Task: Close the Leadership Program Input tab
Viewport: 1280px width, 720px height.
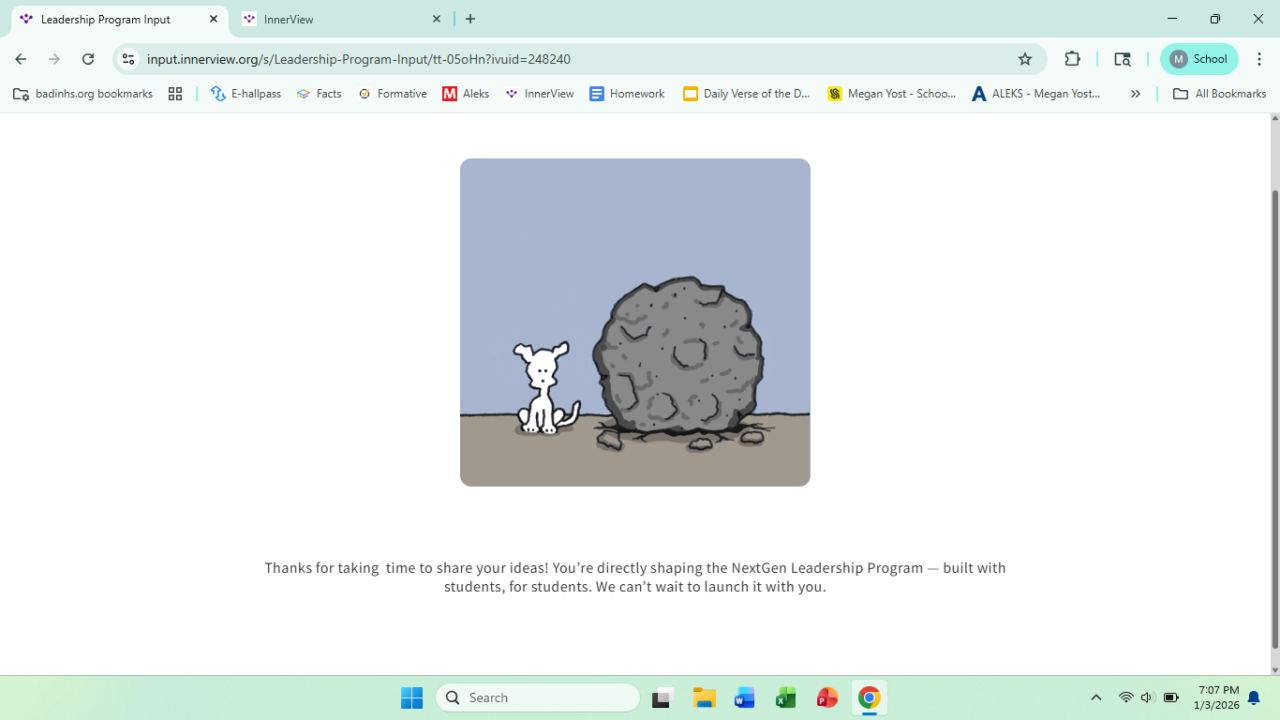Action: coord(213,19)
